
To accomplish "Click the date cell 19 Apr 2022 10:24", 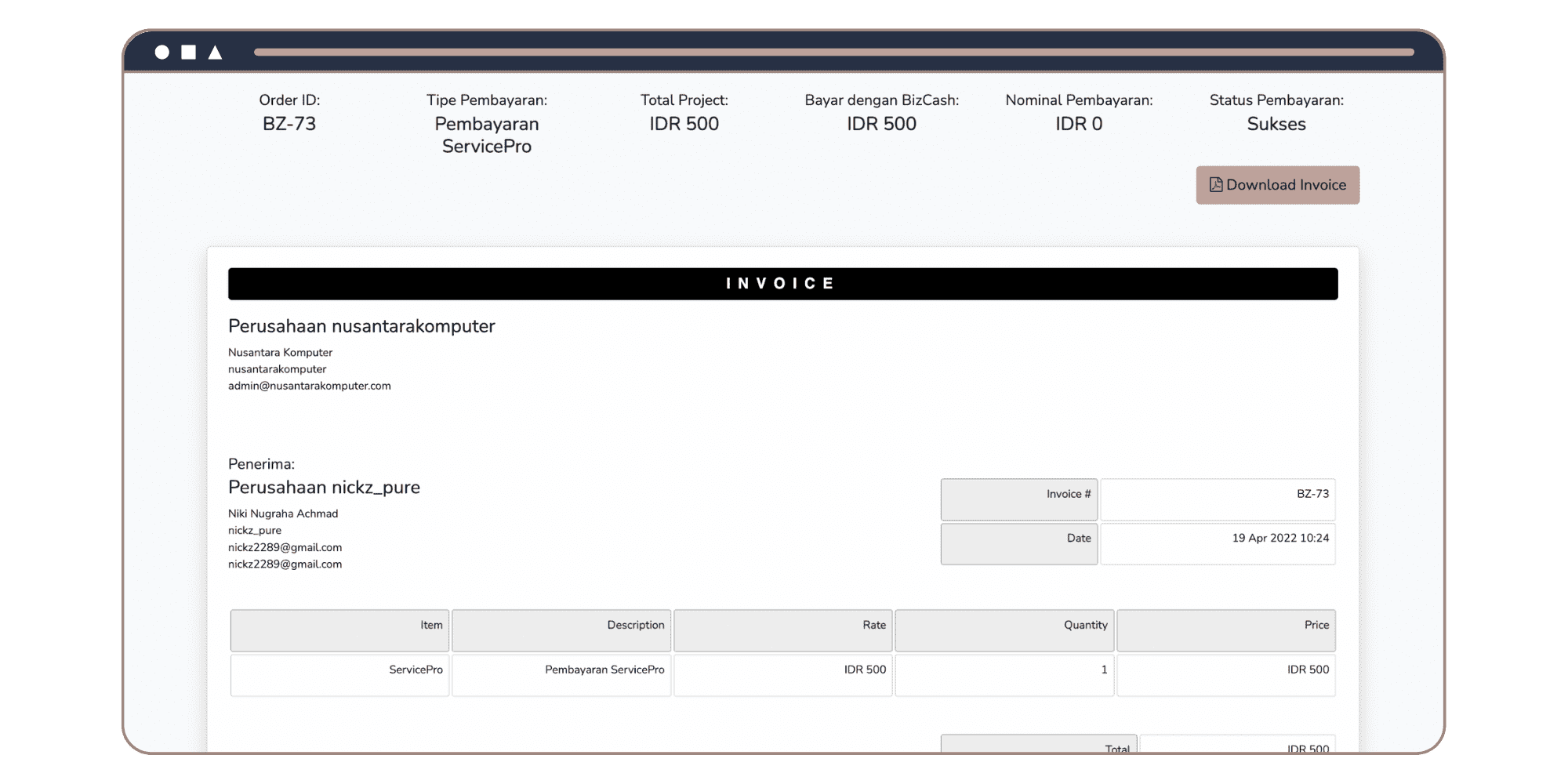I will 1218,543.
